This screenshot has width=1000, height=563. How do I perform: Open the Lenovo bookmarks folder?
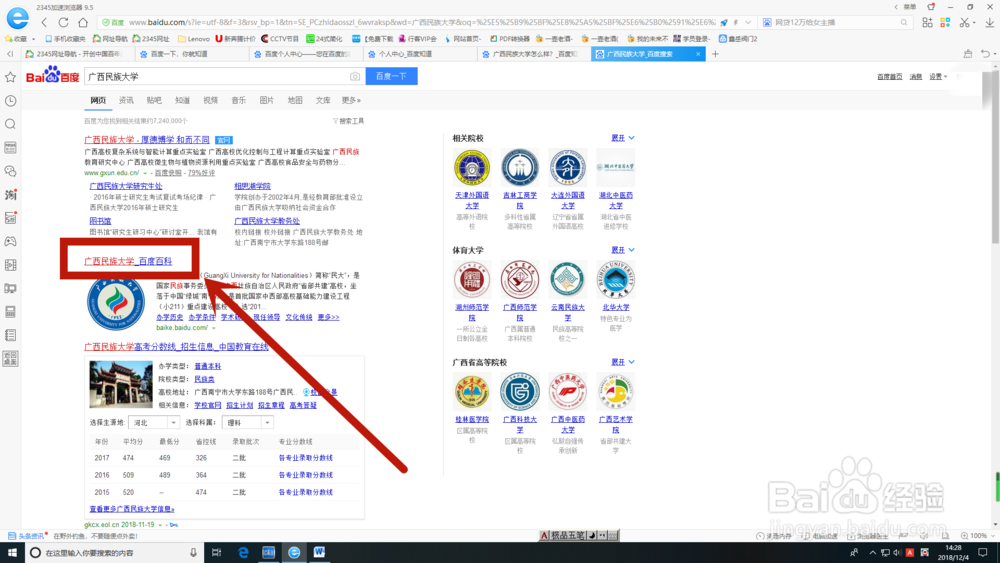[x=194, y=39]
